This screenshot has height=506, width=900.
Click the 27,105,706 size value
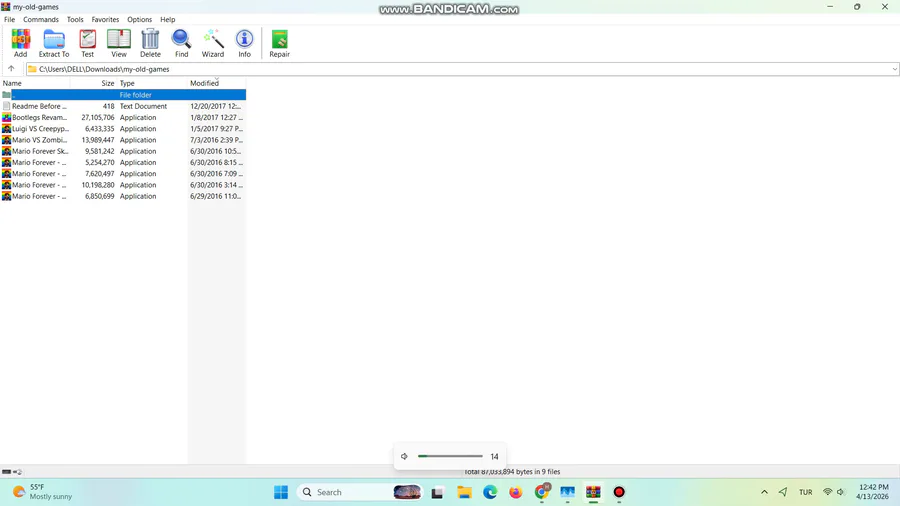[98, 118]
